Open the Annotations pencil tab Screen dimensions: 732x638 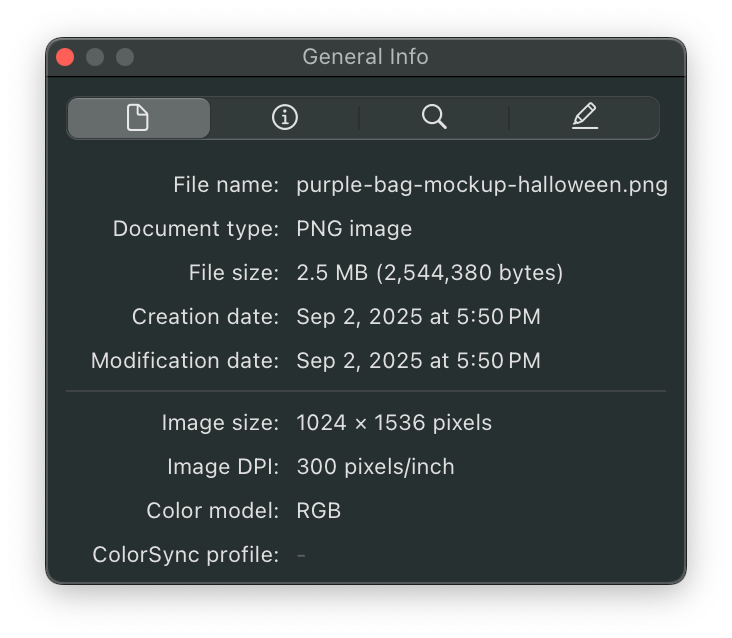click(584, 118)
